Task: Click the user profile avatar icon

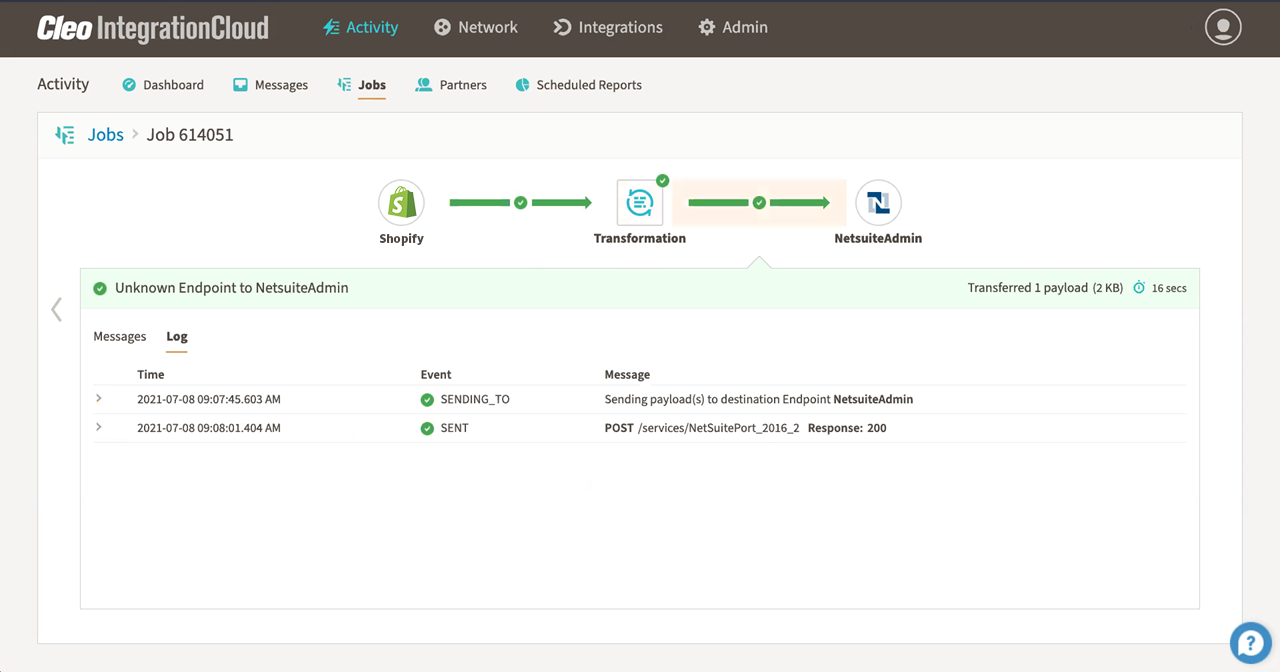Action: tap(1223, 28)
